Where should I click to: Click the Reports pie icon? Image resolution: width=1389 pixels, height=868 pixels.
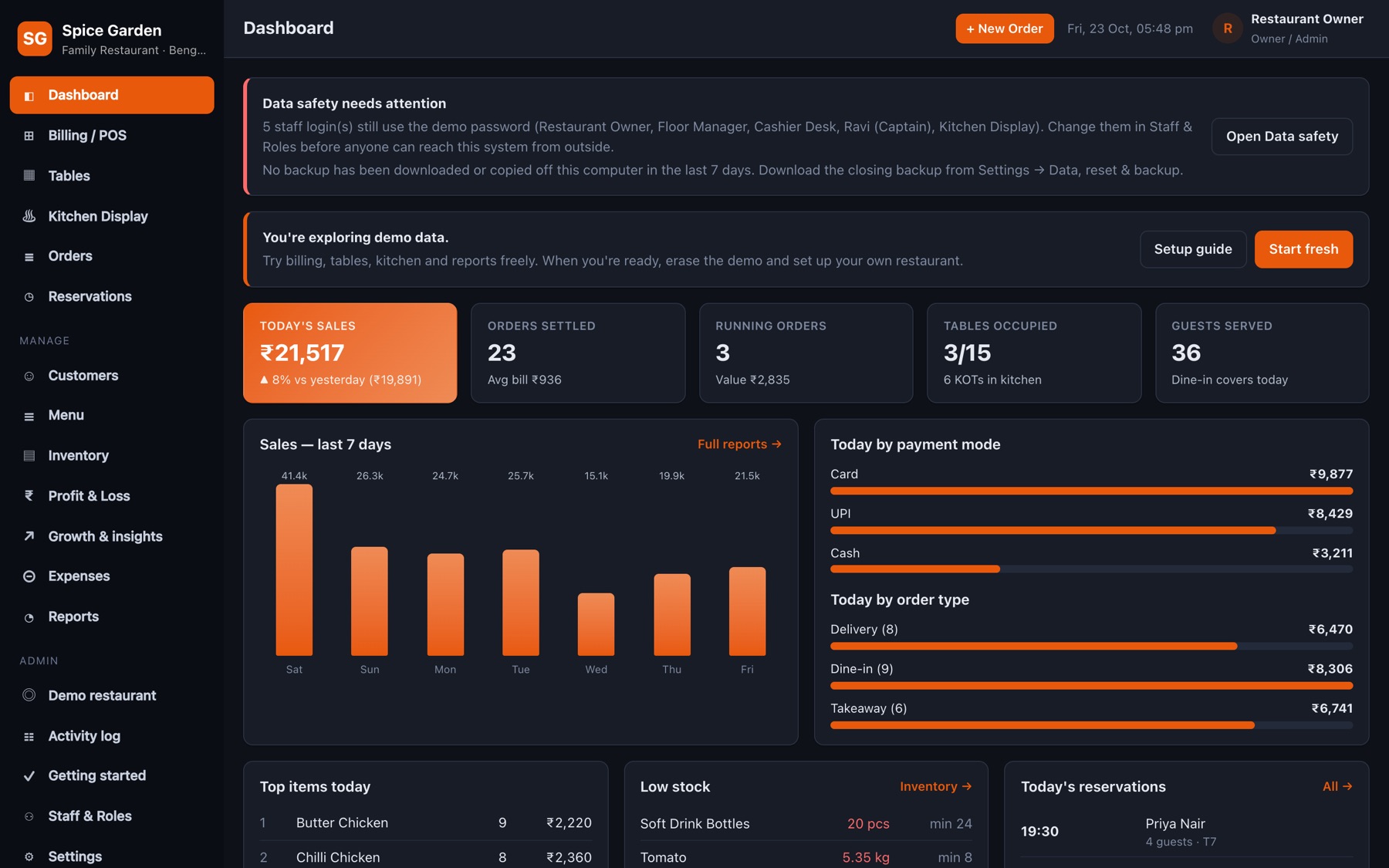click(29, 617)
